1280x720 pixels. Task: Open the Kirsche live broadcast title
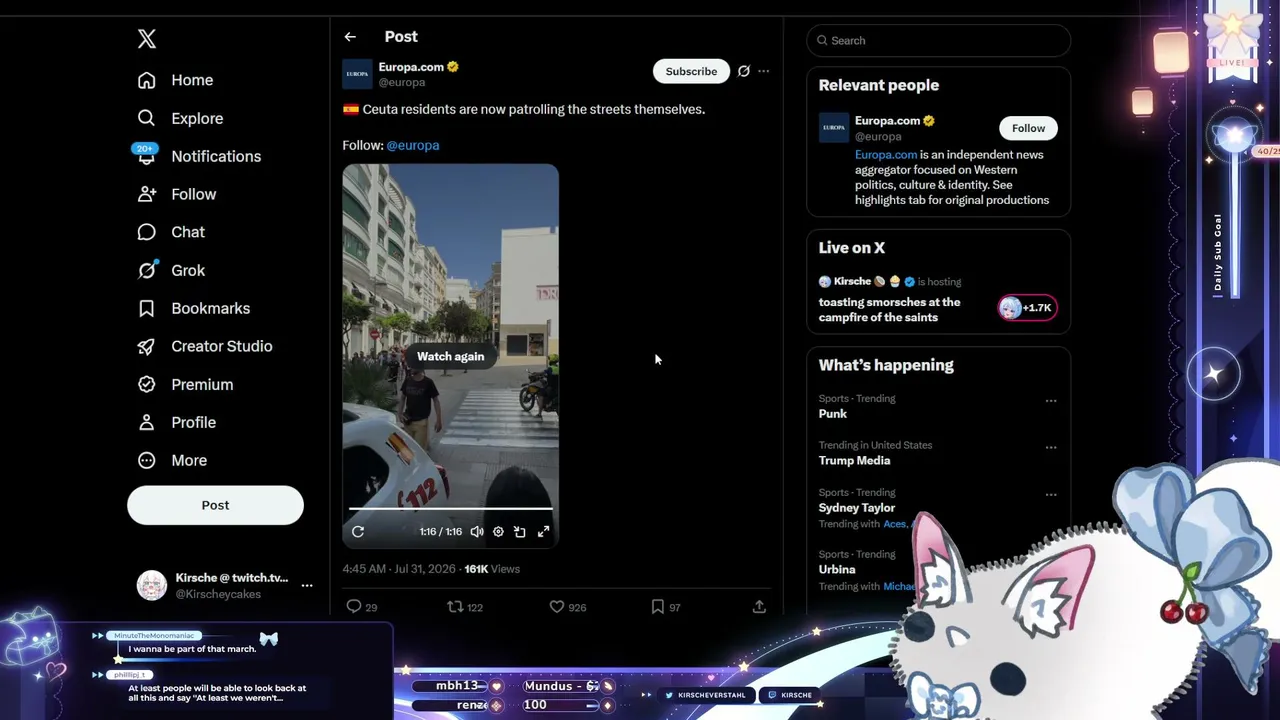[x=889, y=310]
